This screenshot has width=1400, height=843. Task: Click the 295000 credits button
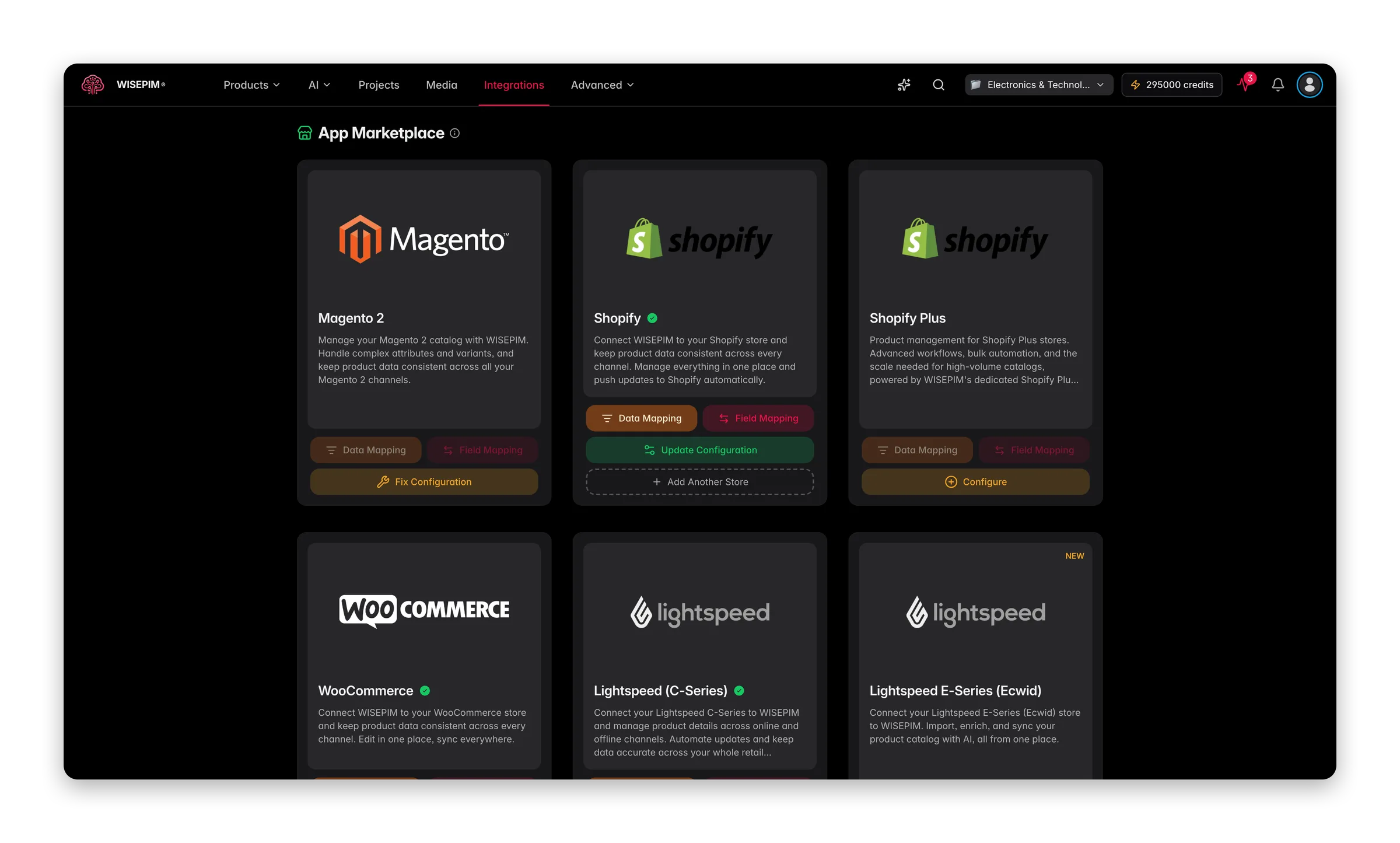pyautogui.click(x=1172, y=85)
